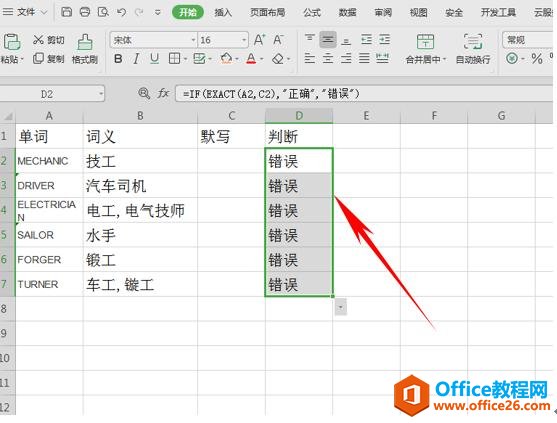Expand the font color dropdown arrow
Image resolution: width=557 pixels, height=423 pixels.
(x=262, y=59)
